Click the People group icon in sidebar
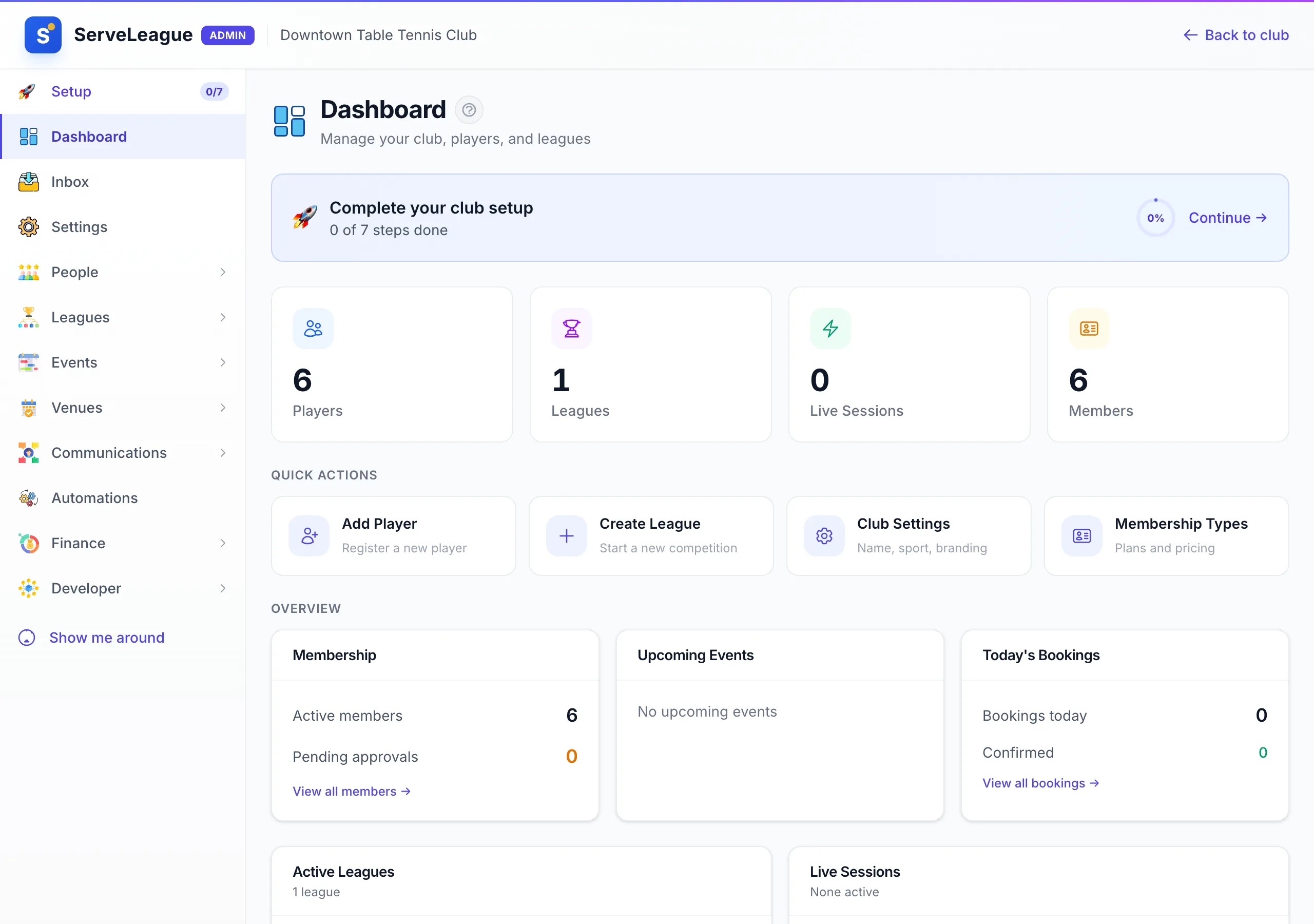 click(x=29, y=273)
